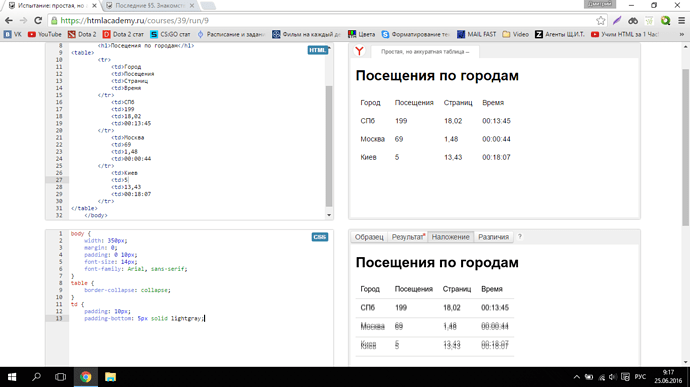Open taskbar search magnifier
Image resolution: width=690 pixels, height=387 pixels.
[37, 377]
